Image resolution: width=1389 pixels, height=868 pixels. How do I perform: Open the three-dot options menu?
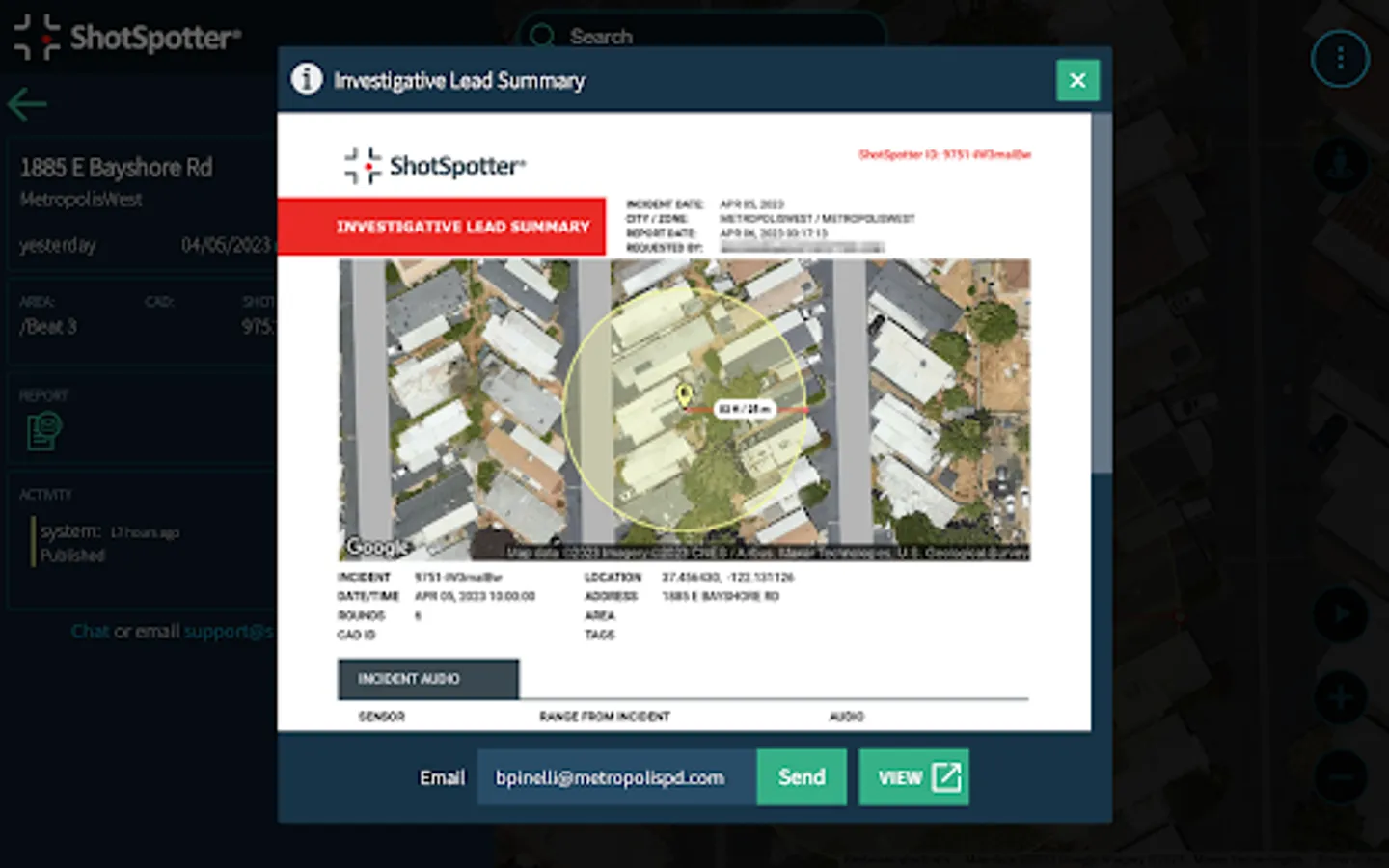click(1340, 59)
